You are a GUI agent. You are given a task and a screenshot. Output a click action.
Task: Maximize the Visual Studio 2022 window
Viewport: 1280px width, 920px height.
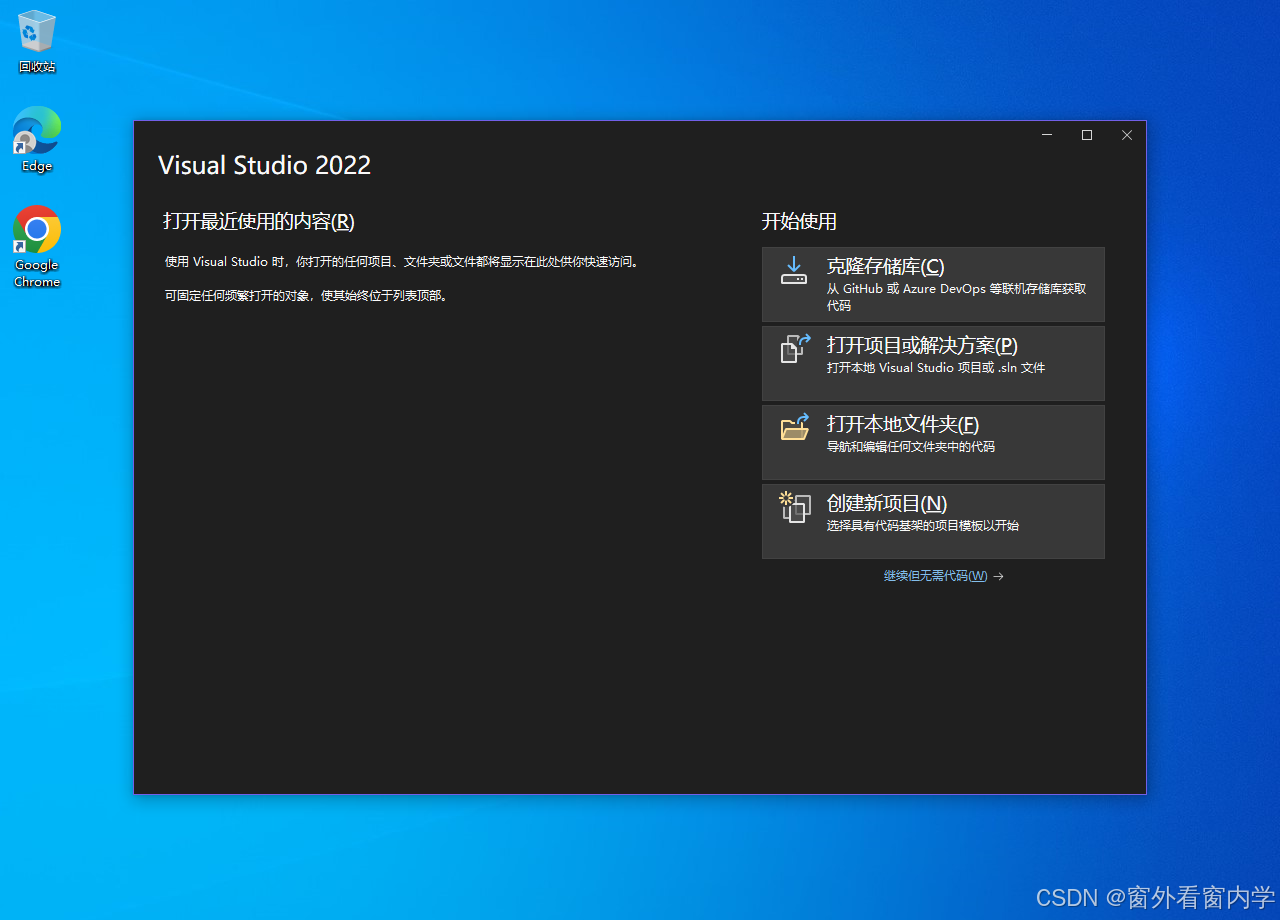point(1087,135)
